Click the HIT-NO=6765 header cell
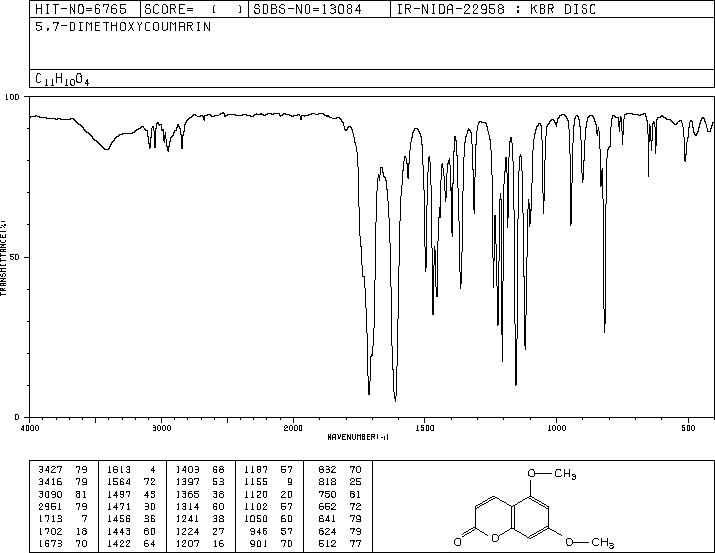 pyautogui.click(x=81, y=9)
